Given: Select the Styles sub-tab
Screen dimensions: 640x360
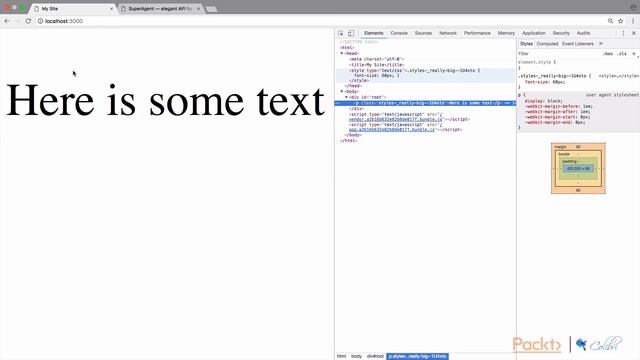Looking at the screenshot, I should pyautogui.click(x=526, y=44).
